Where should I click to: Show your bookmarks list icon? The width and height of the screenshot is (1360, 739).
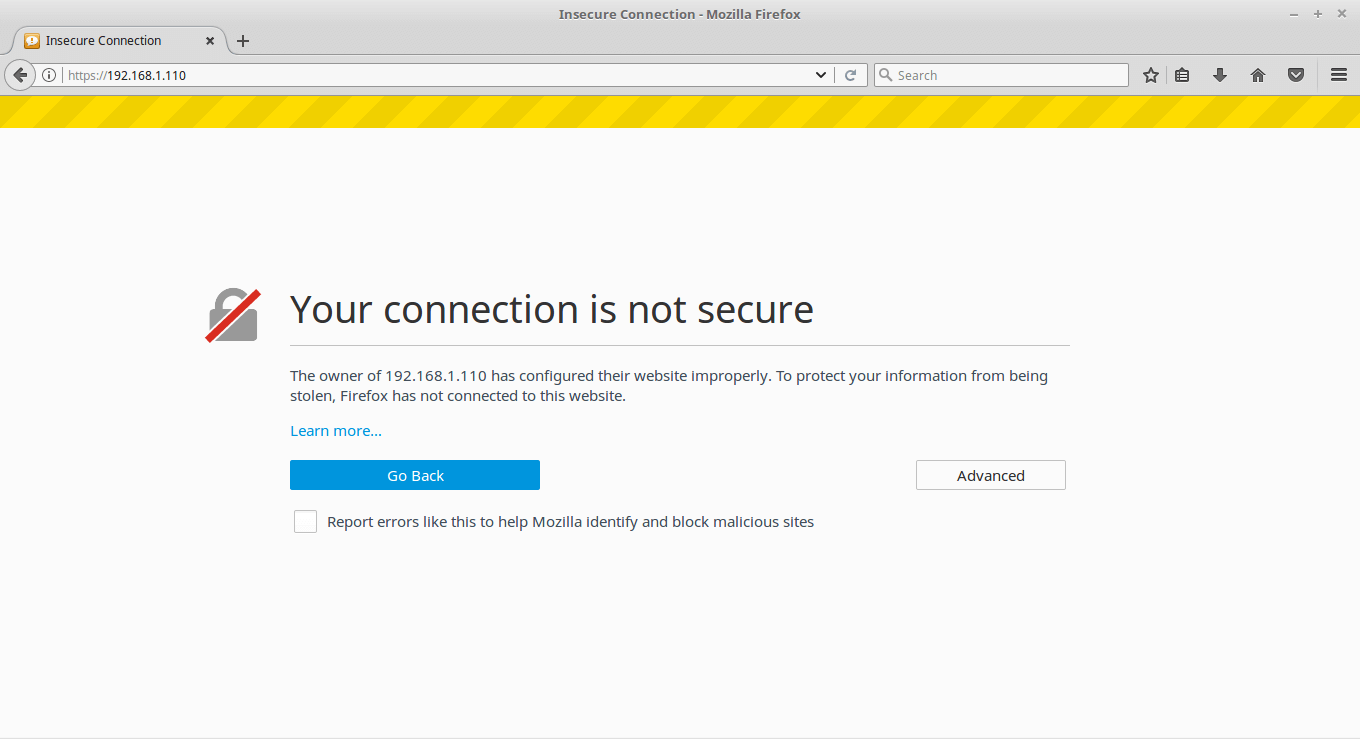pyautogui.click(x=1182, y=75)
